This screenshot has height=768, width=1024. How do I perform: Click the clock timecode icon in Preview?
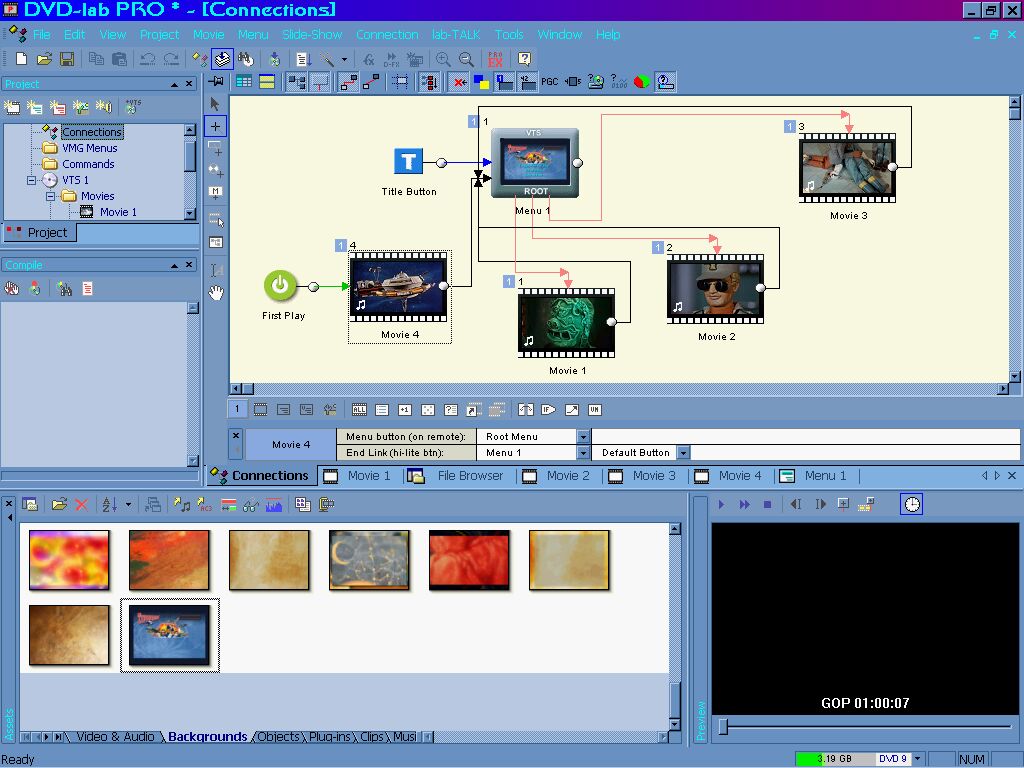(912, 504)
